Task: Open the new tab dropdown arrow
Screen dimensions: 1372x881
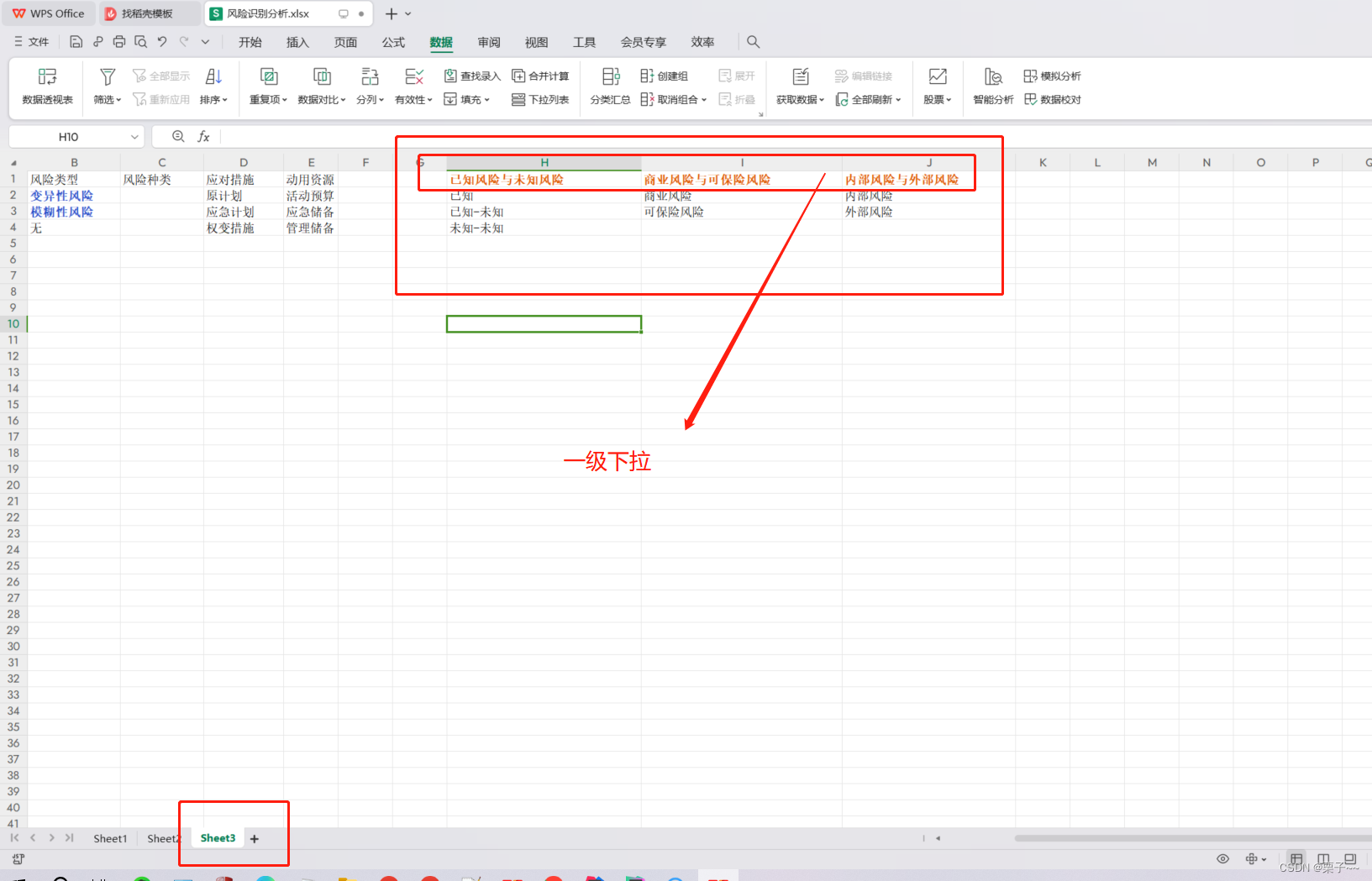Action: coord(408,13)
